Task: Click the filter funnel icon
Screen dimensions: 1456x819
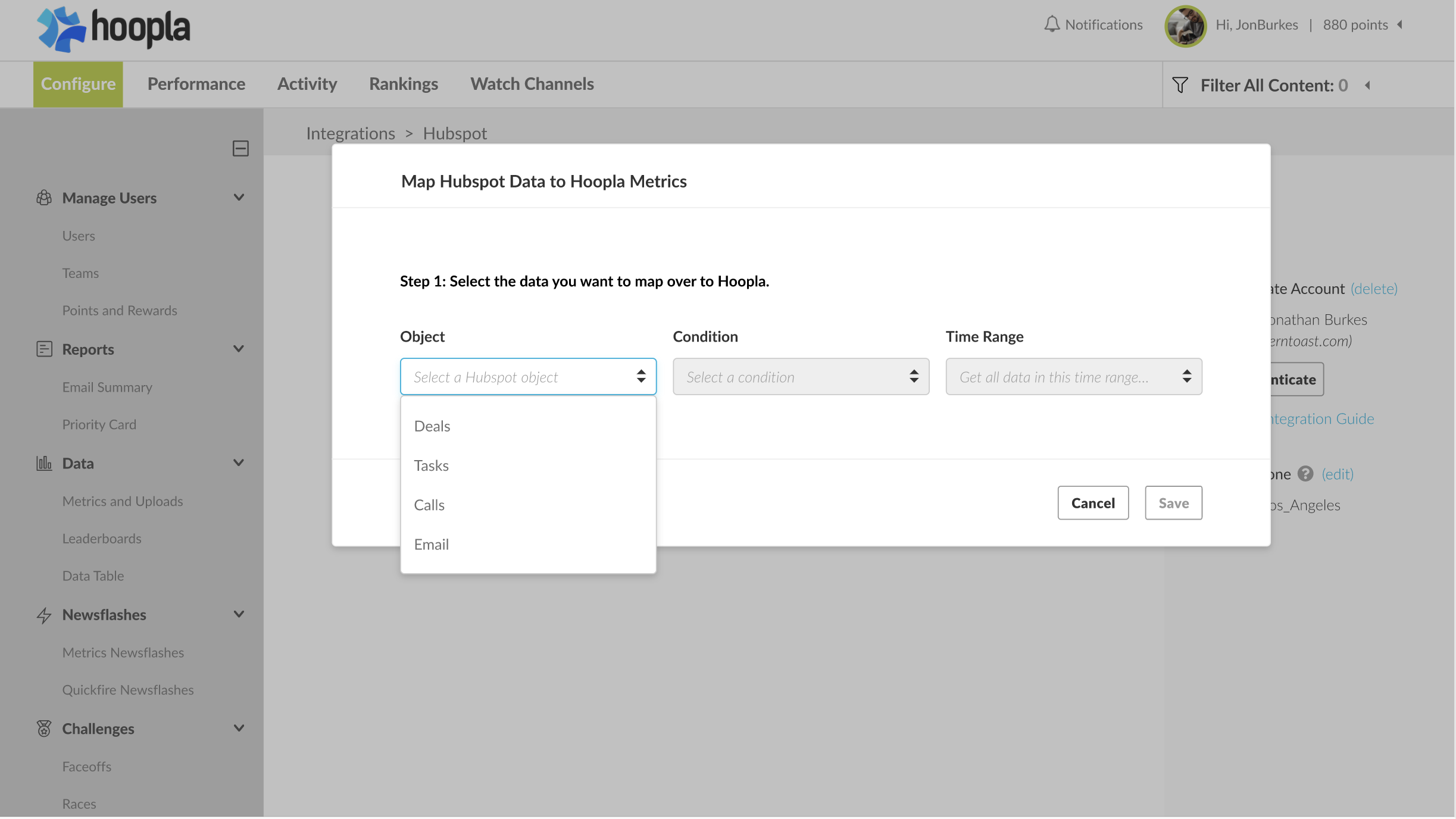Action: 1180,85
